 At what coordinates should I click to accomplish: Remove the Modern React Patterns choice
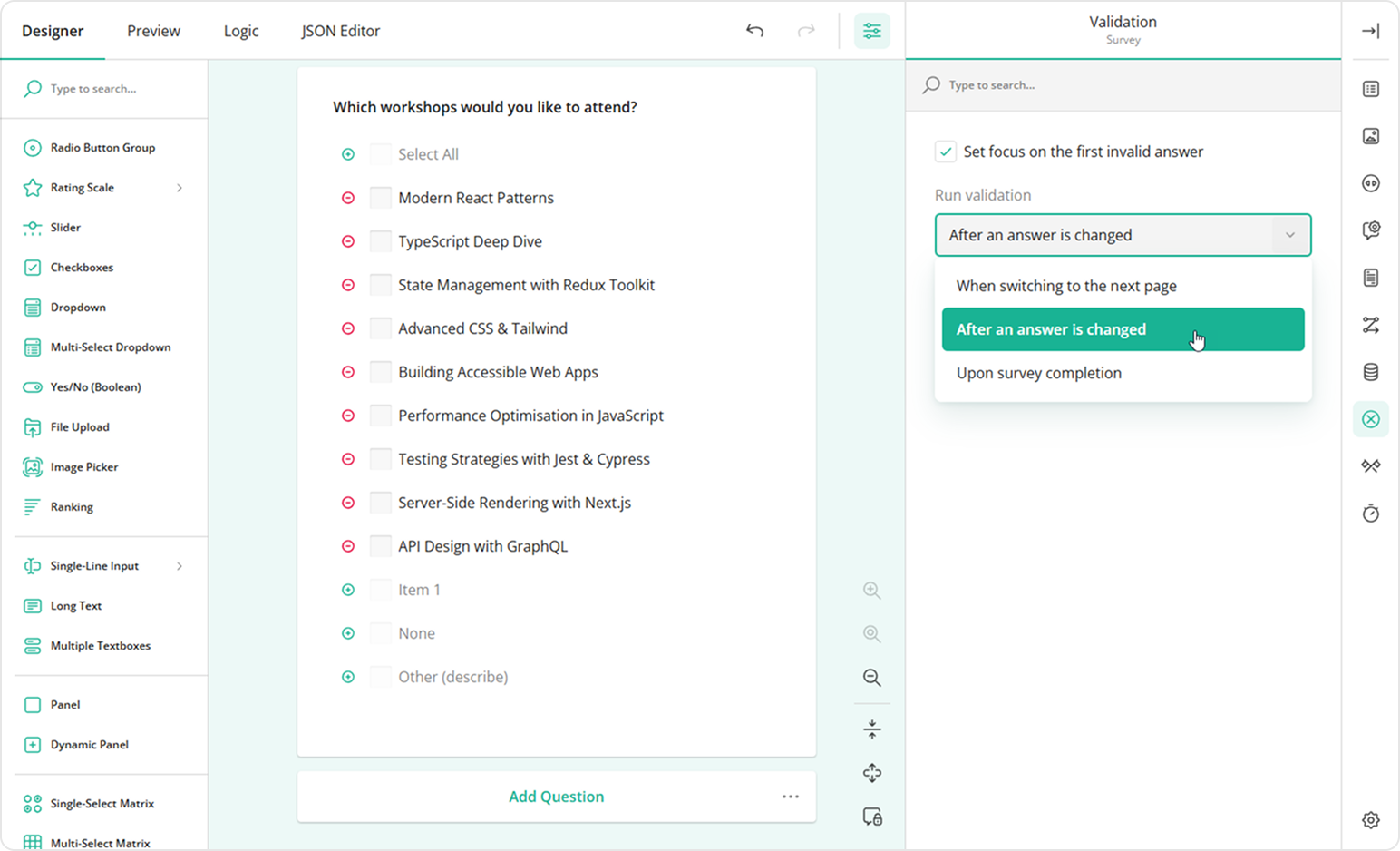(348, 198)
